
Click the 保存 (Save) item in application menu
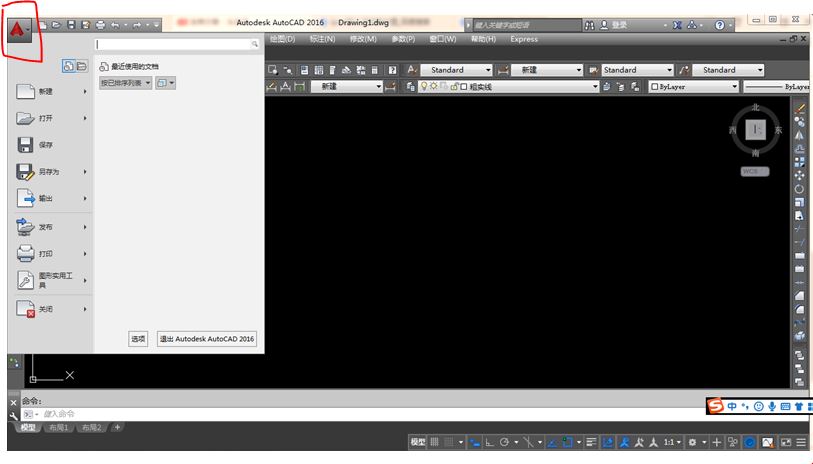[x=46, y=145]
